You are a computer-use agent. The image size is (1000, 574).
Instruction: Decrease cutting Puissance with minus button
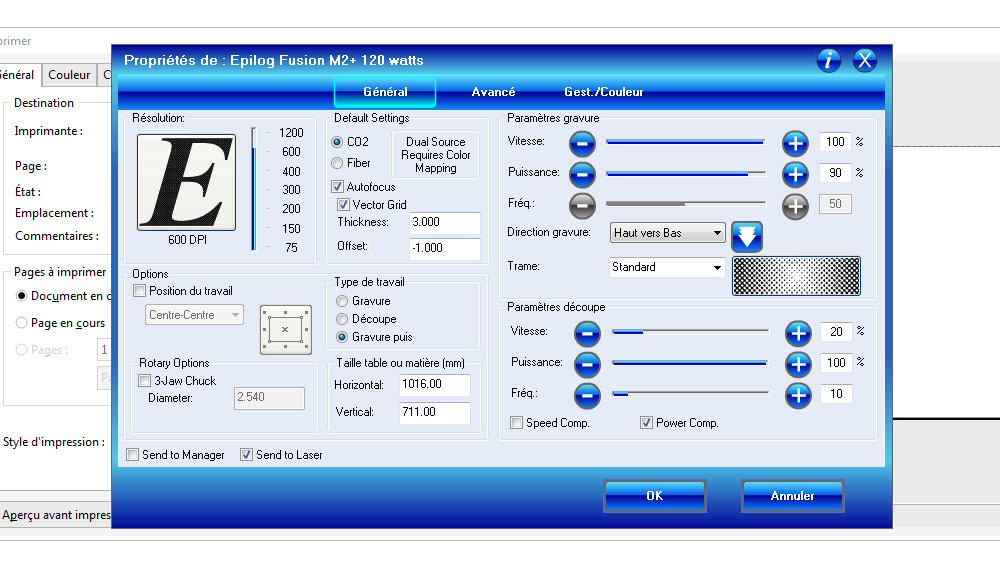(x=587, y=364)
